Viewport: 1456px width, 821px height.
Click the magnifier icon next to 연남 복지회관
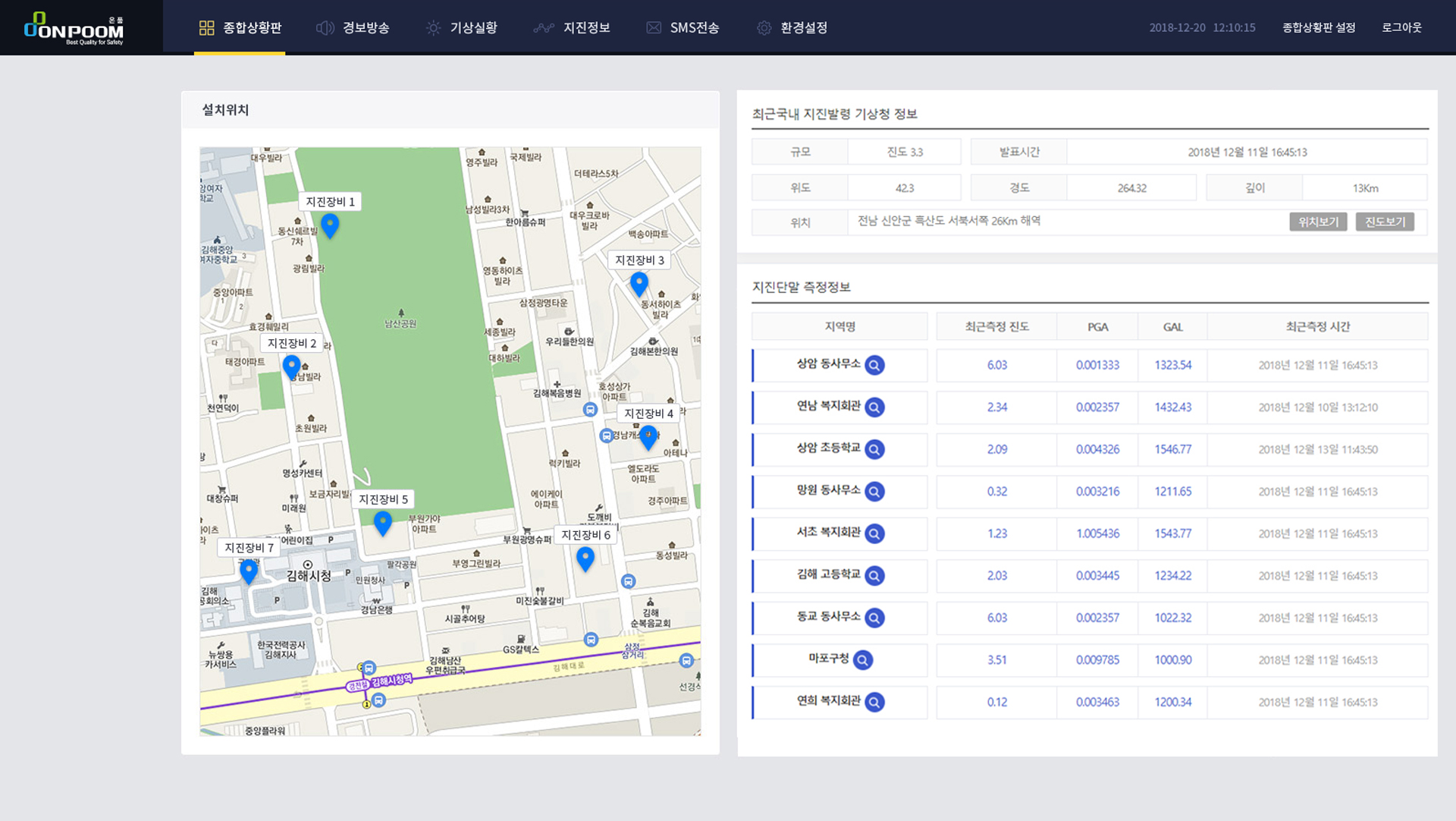point(874,407)
